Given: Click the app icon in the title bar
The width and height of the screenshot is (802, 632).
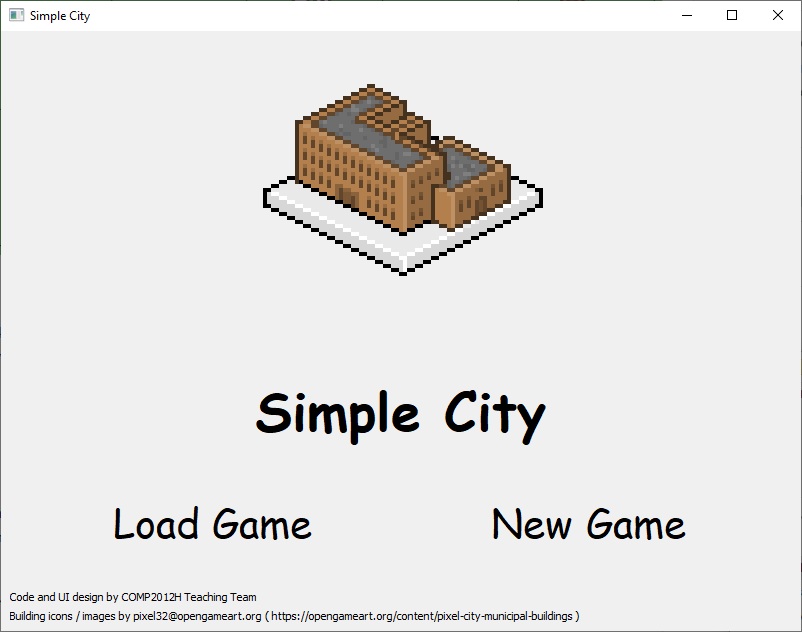Looking at the screenshot, I should click(16, 15).
